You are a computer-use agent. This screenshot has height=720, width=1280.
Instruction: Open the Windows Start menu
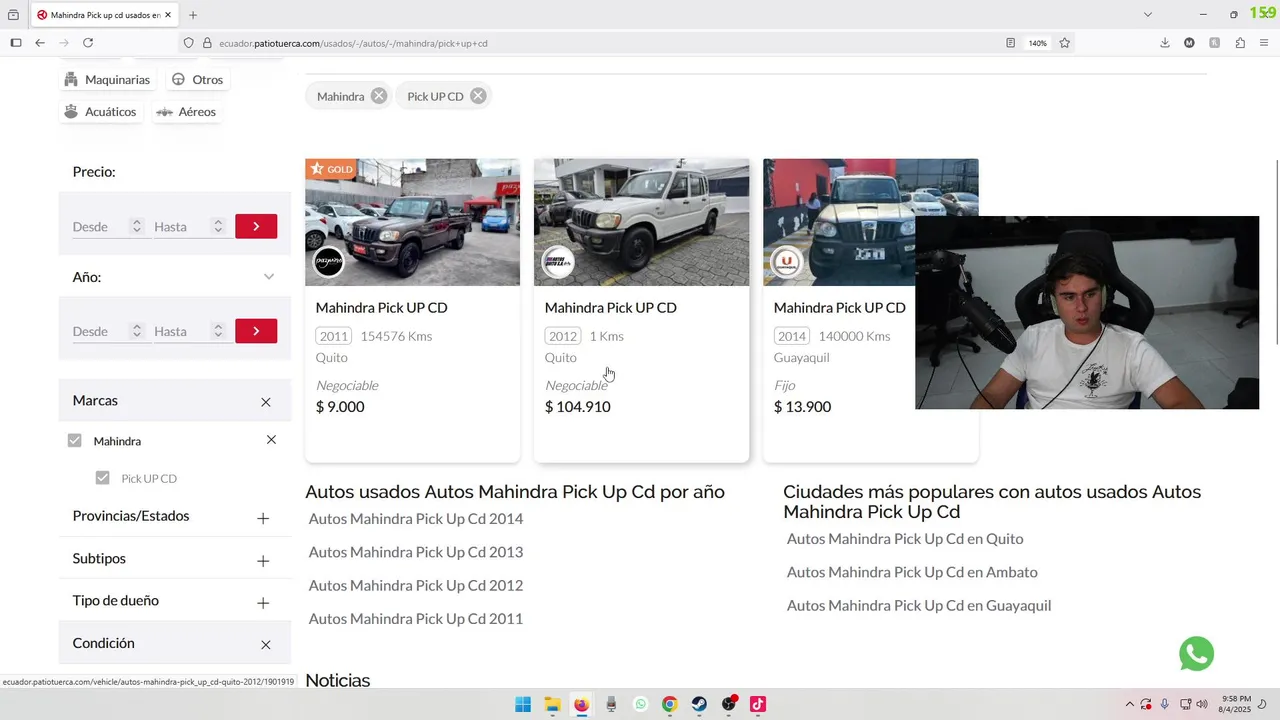(523, 704)
